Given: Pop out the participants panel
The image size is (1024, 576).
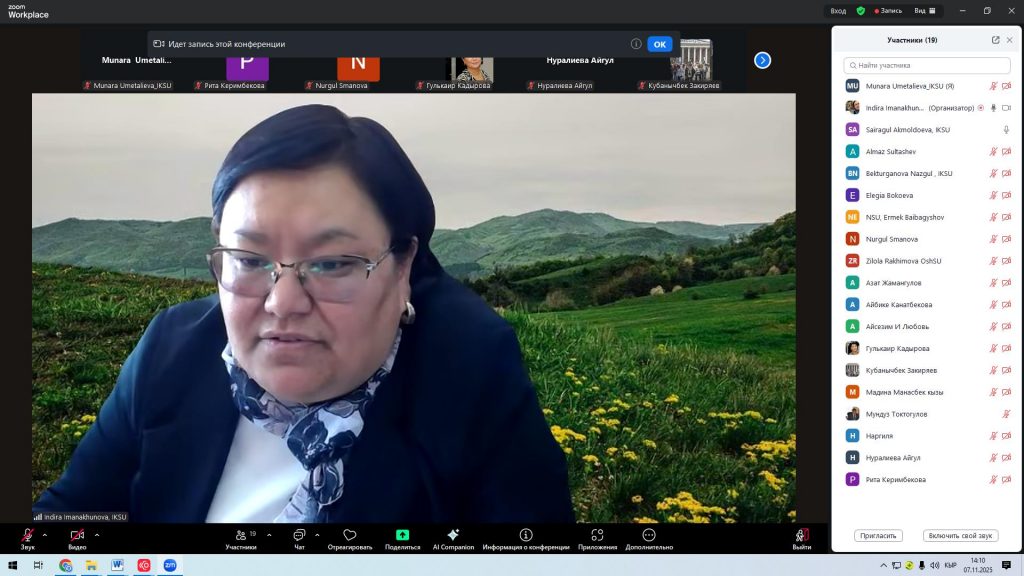Looking at the screenshot, I should coord(995,40).
